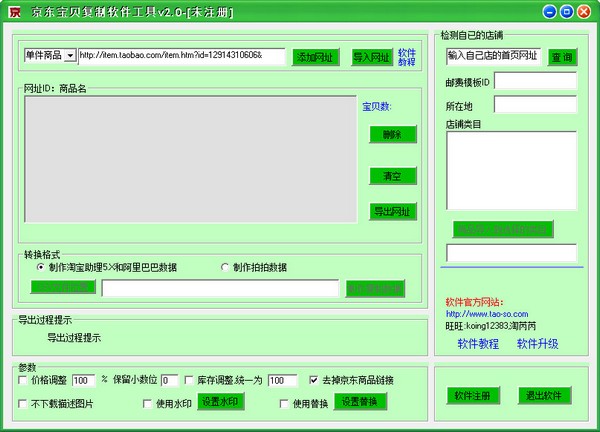Click the 添加网址 button
The image size is (600, 432).
(x=315, y=57)
